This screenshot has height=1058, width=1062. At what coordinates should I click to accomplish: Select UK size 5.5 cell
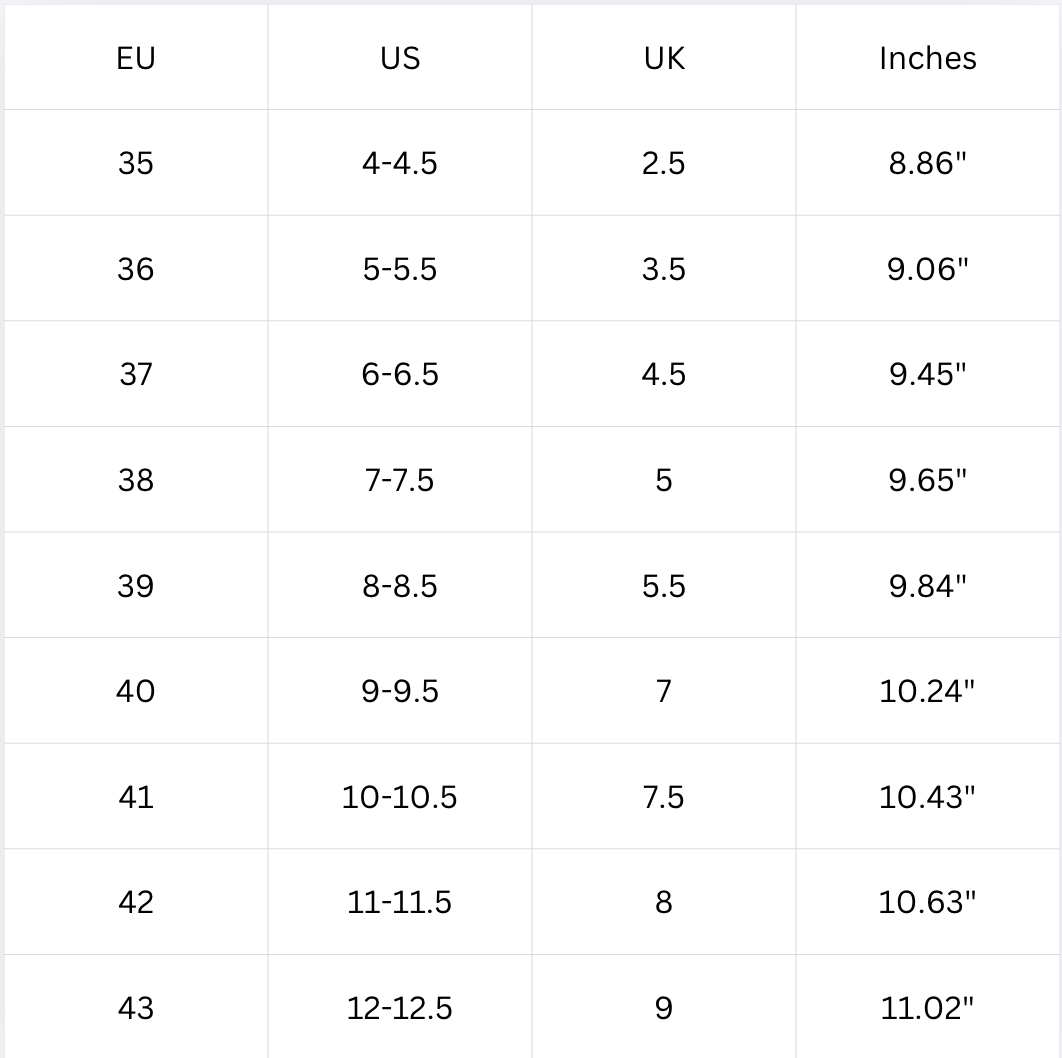[664, 585]
